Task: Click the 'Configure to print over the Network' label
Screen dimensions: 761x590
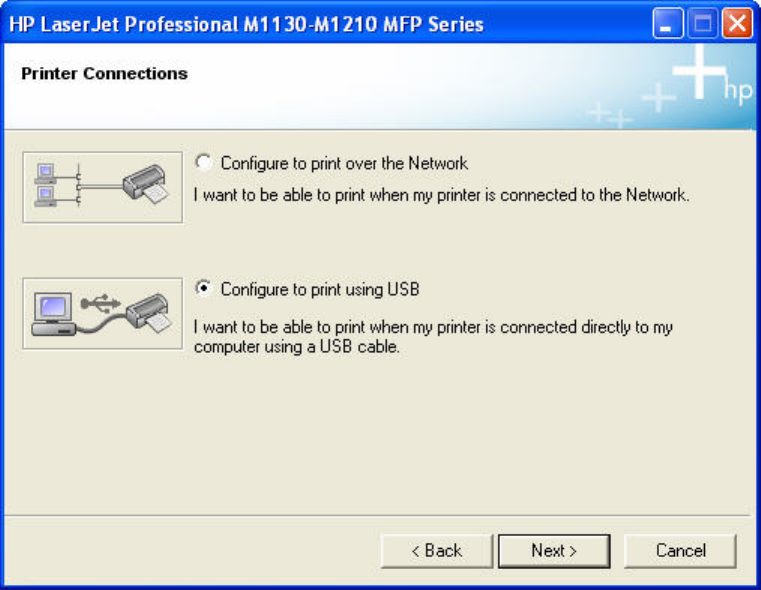Action: click(344, 163)
